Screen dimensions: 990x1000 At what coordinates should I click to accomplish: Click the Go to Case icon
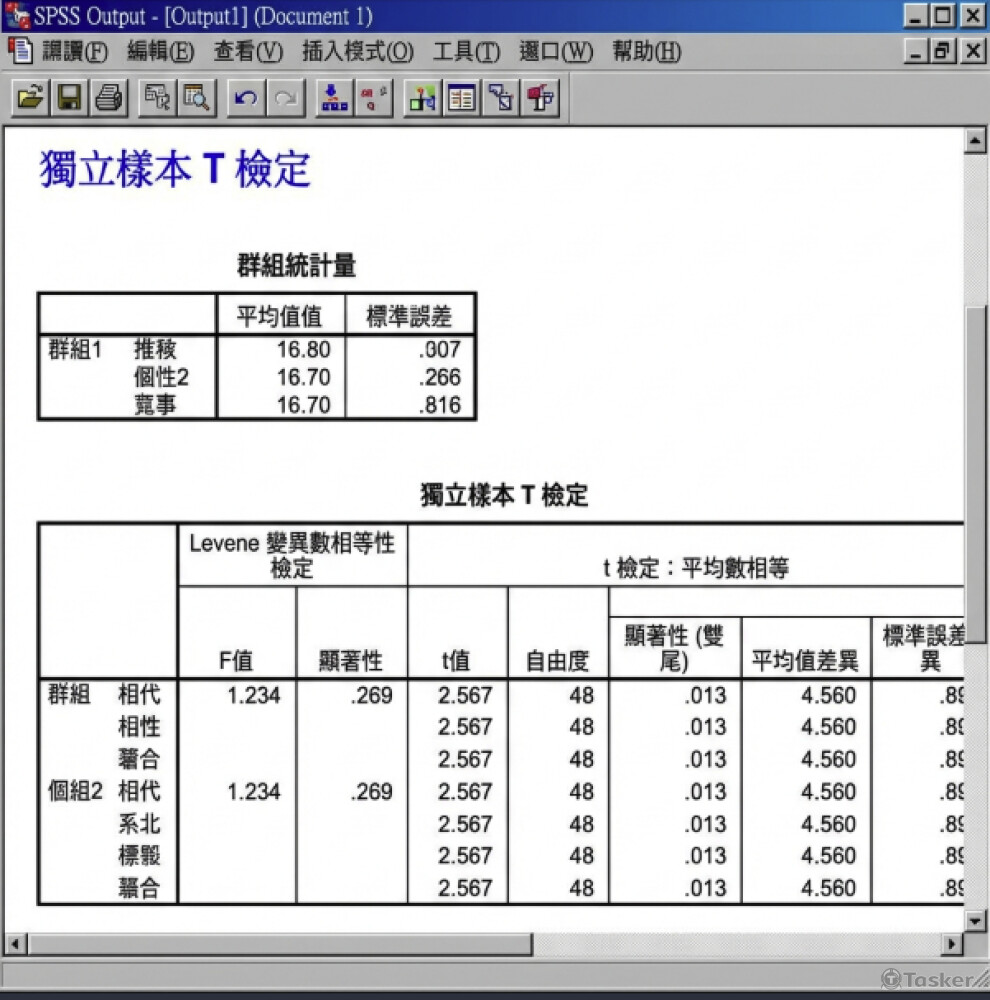374,98
